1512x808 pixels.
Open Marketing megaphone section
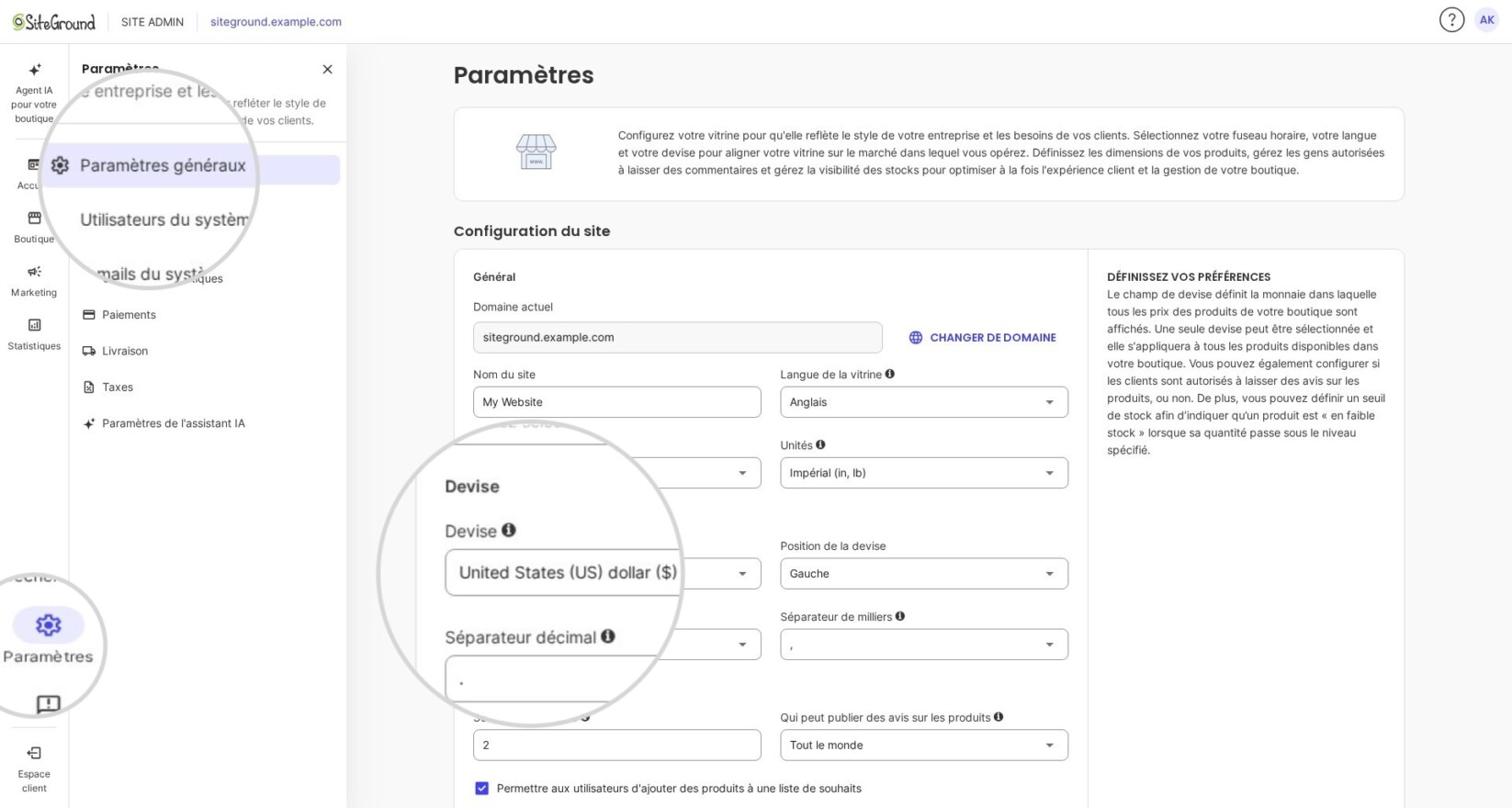(x=34, y=280)
